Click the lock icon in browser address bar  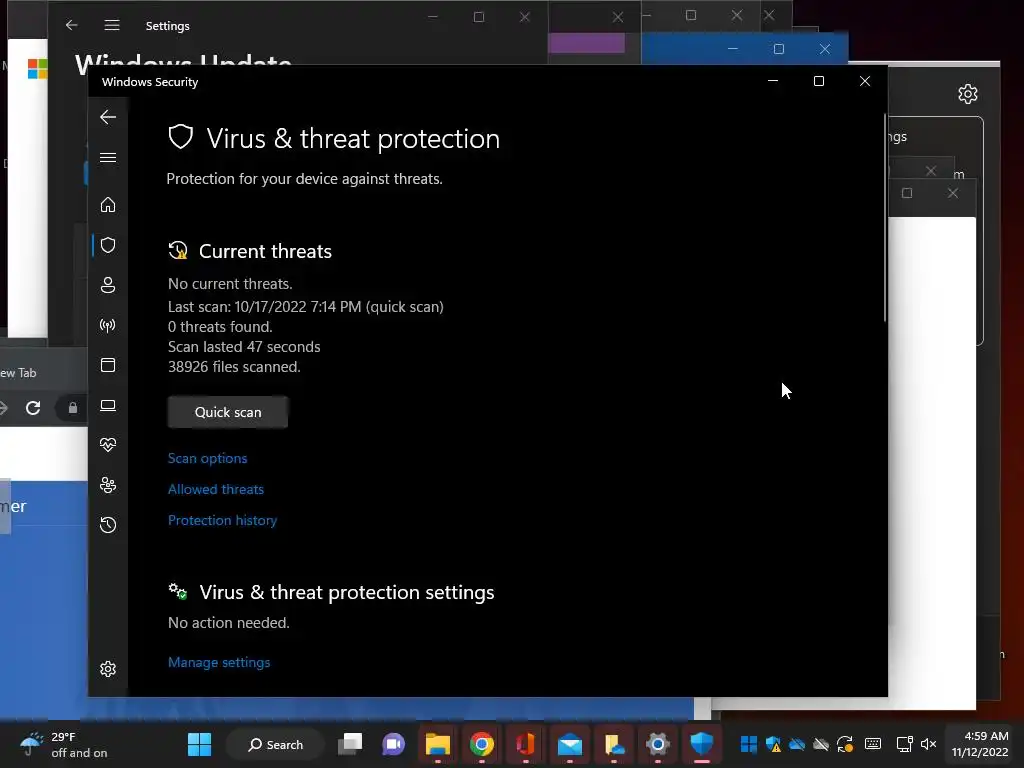73,408
